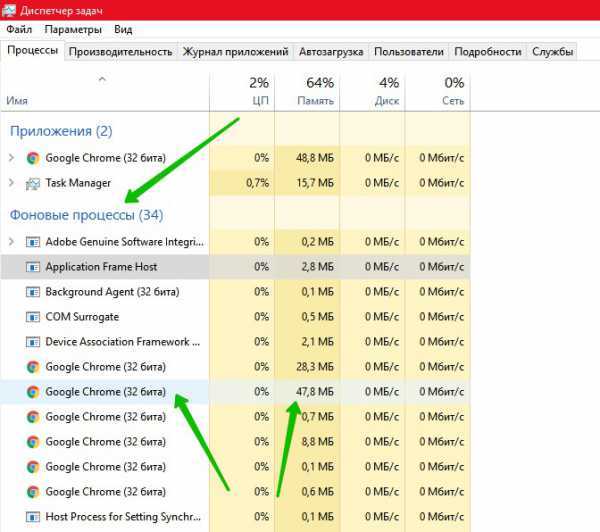Select Google Chrome process using 8,8 МБ

pyautogui.click(x=106, y=442)
